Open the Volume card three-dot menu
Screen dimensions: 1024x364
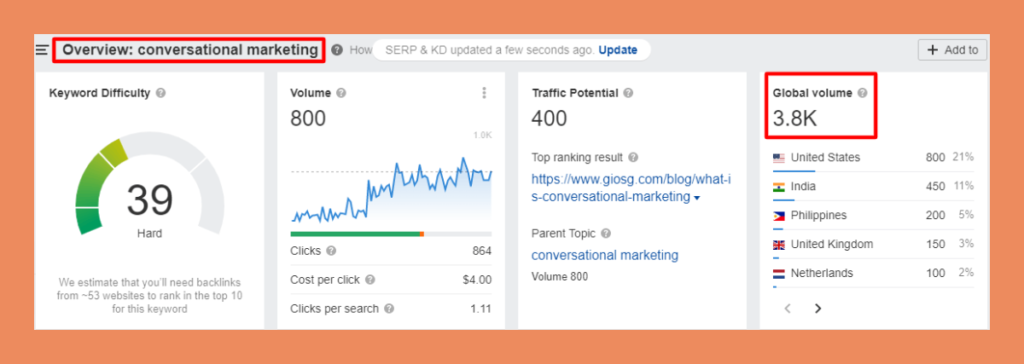click(x=484, y=93)
